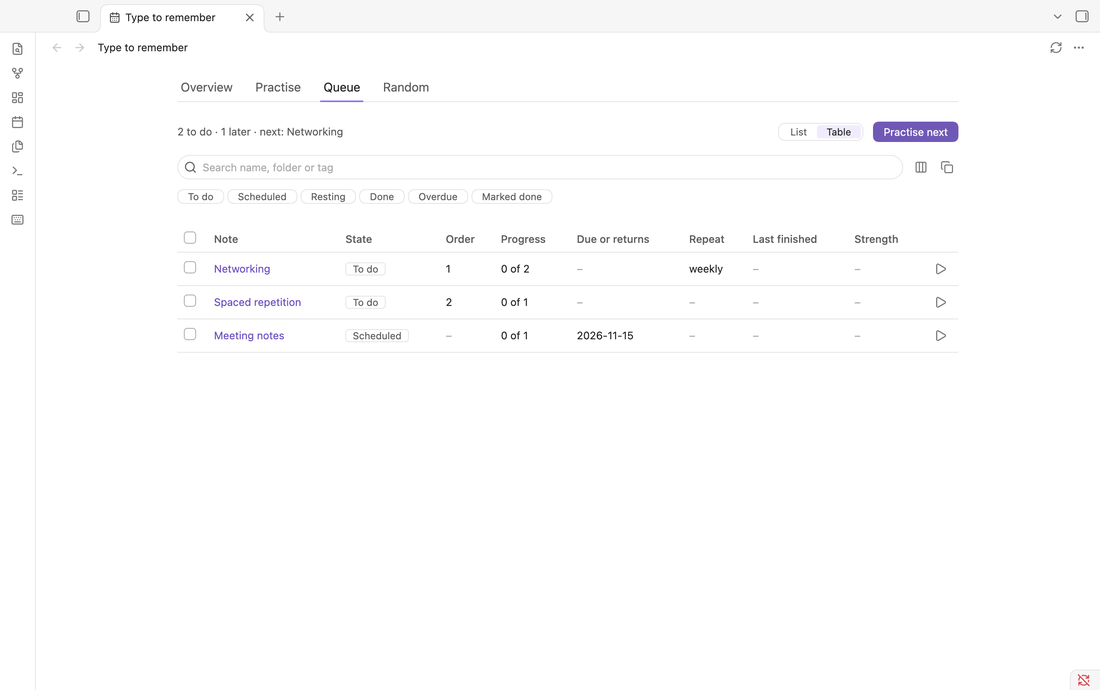Screen dimensions: 1100x690
Task: Open the Spaced repetition note link
Action: [257, 302]
